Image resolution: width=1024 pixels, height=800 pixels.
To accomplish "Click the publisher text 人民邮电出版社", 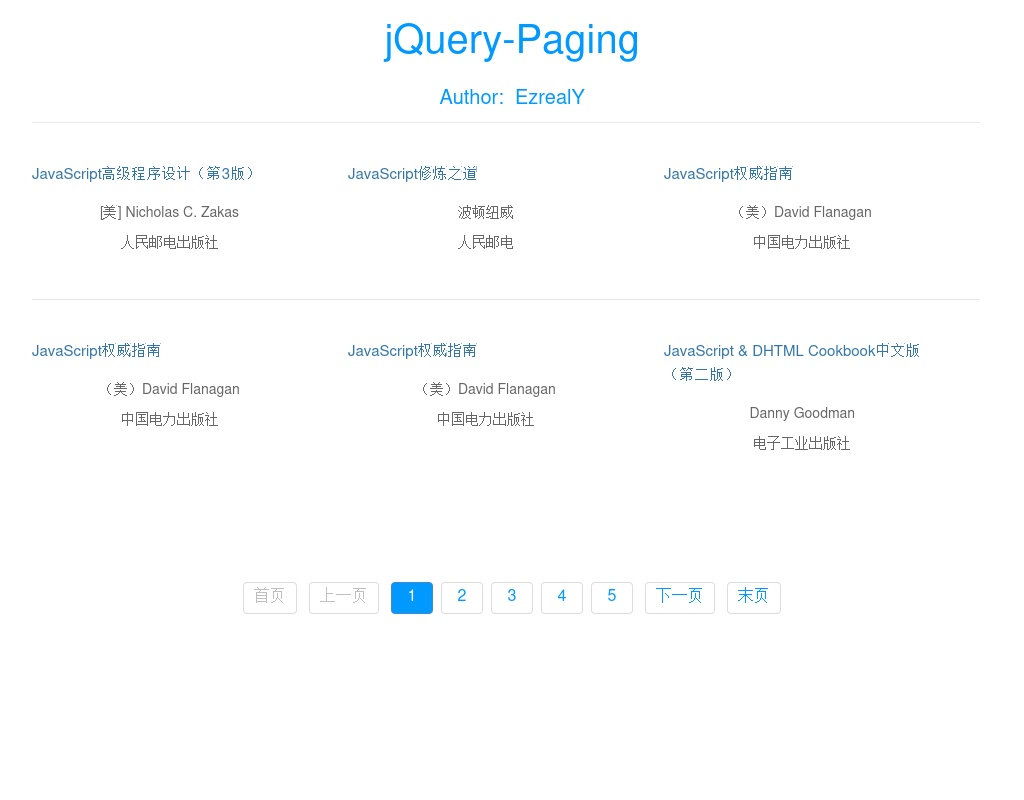I will pyautogui.click(x=169, y=242).
